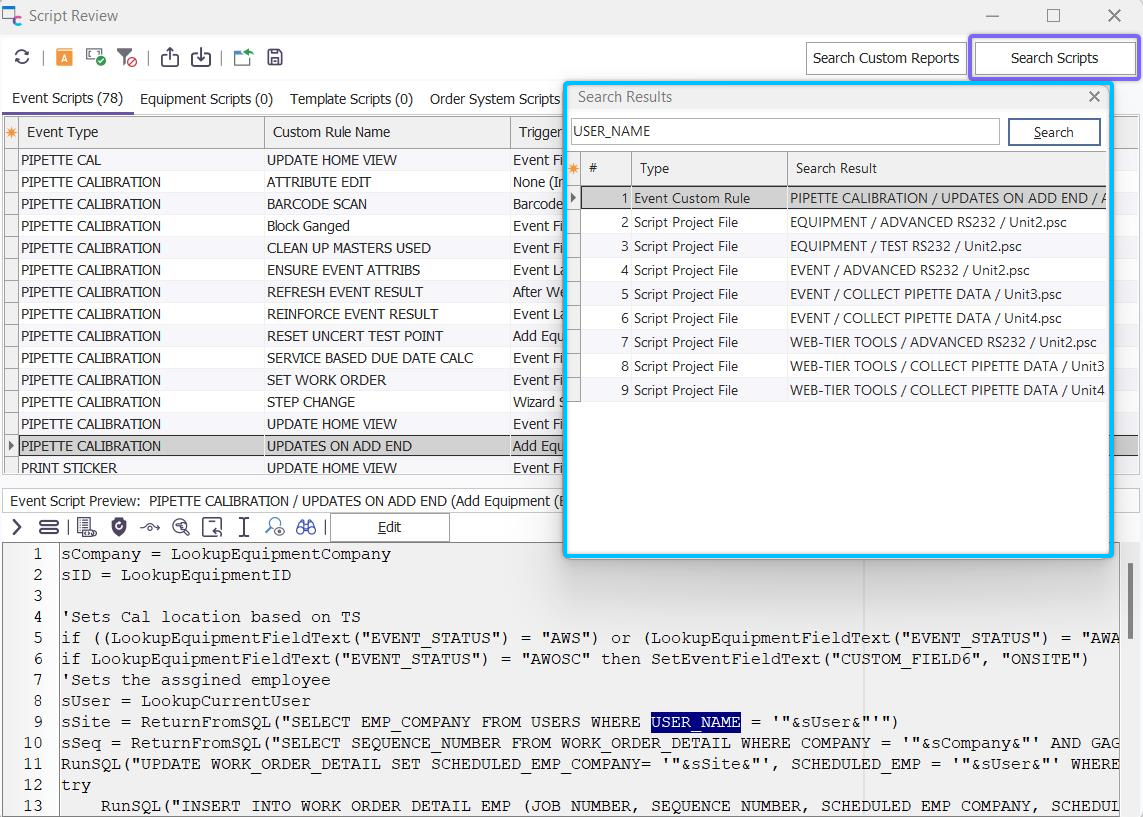Screen dimensions: 1143x817
Task: Click the filter icon with red cancel mark
Action: [x=127, y=58]
